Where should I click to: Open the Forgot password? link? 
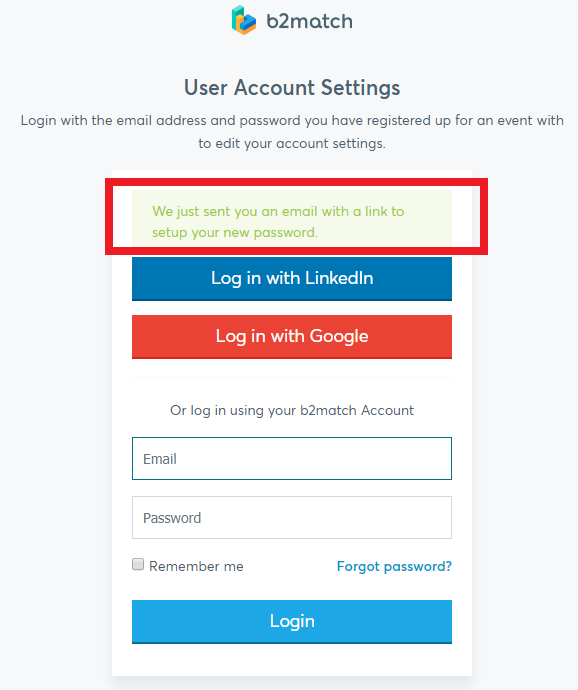click(394, 566)
